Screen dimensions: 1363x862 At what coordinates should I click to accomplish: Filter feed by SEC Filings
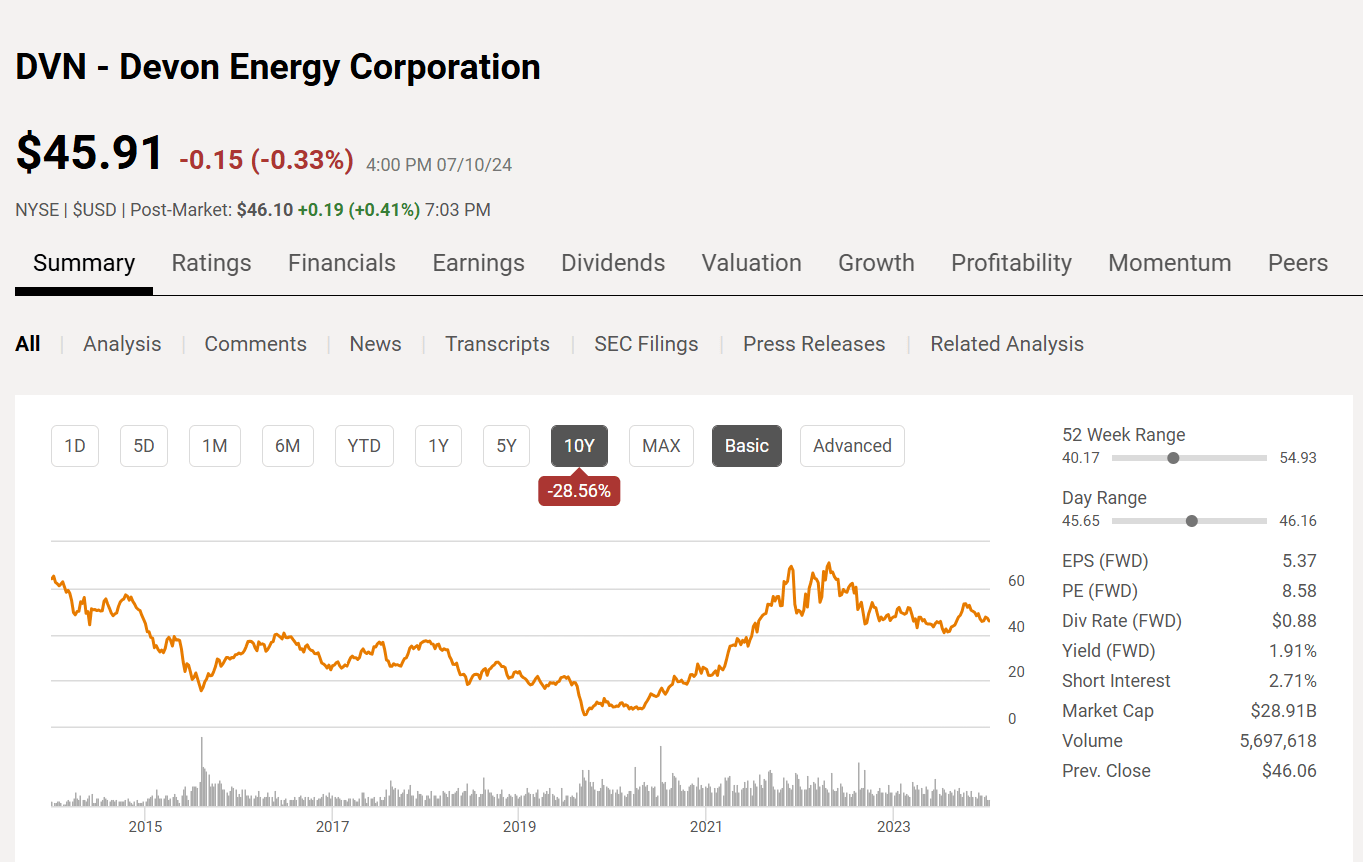646,344
